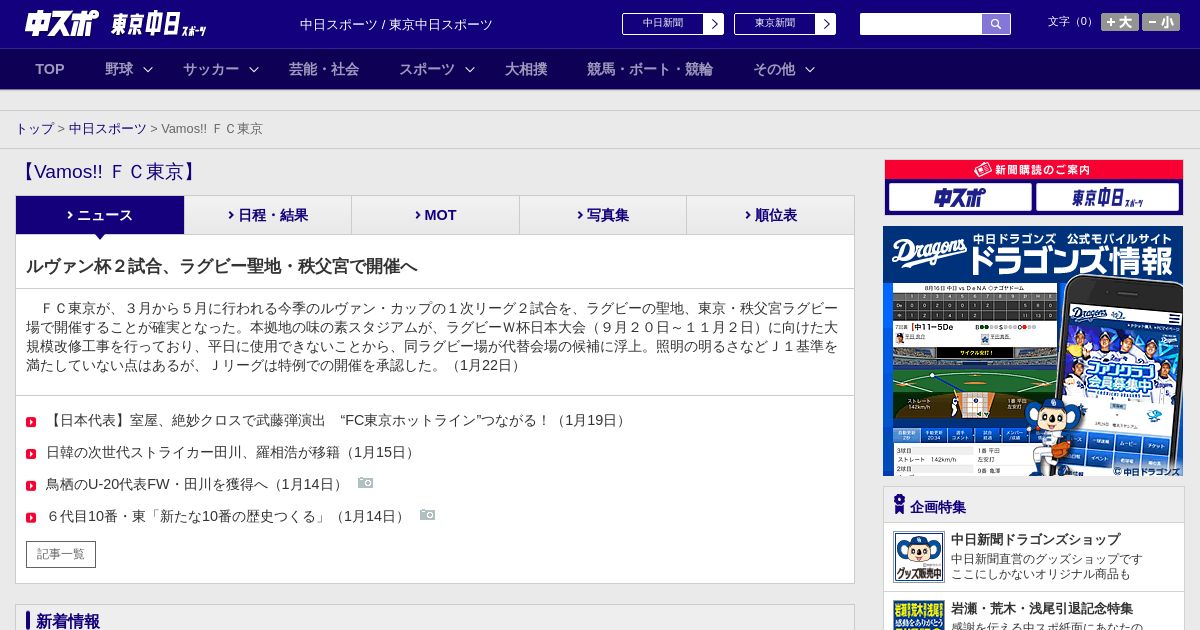The width and height of the screenshot is (1200, 630).
Task: Click red bullet icon before 日韓の次世代
Action: tap(31, 454)
